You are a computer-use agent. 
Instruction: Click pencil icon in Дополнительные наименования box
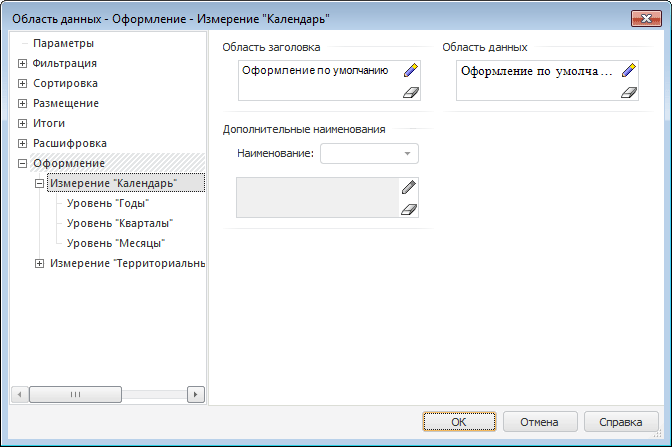[x=408, y=187]
